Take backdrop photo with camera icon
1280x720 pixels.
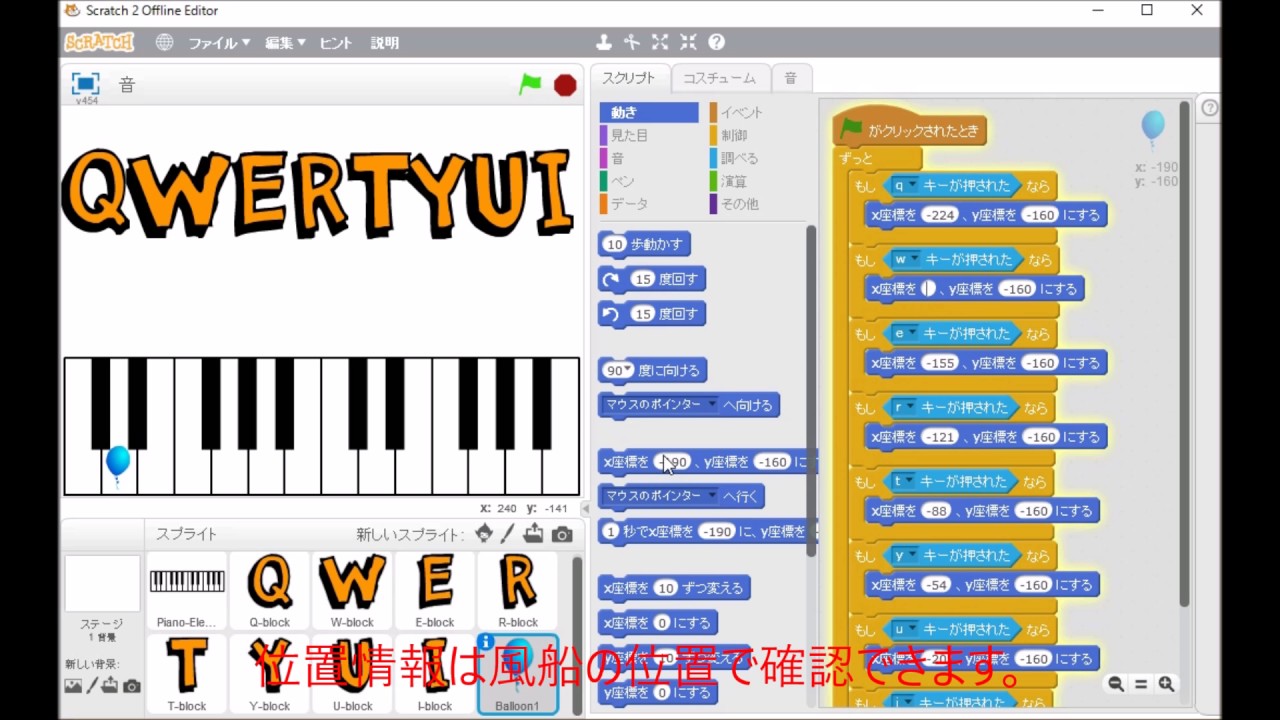pos(131,686)
